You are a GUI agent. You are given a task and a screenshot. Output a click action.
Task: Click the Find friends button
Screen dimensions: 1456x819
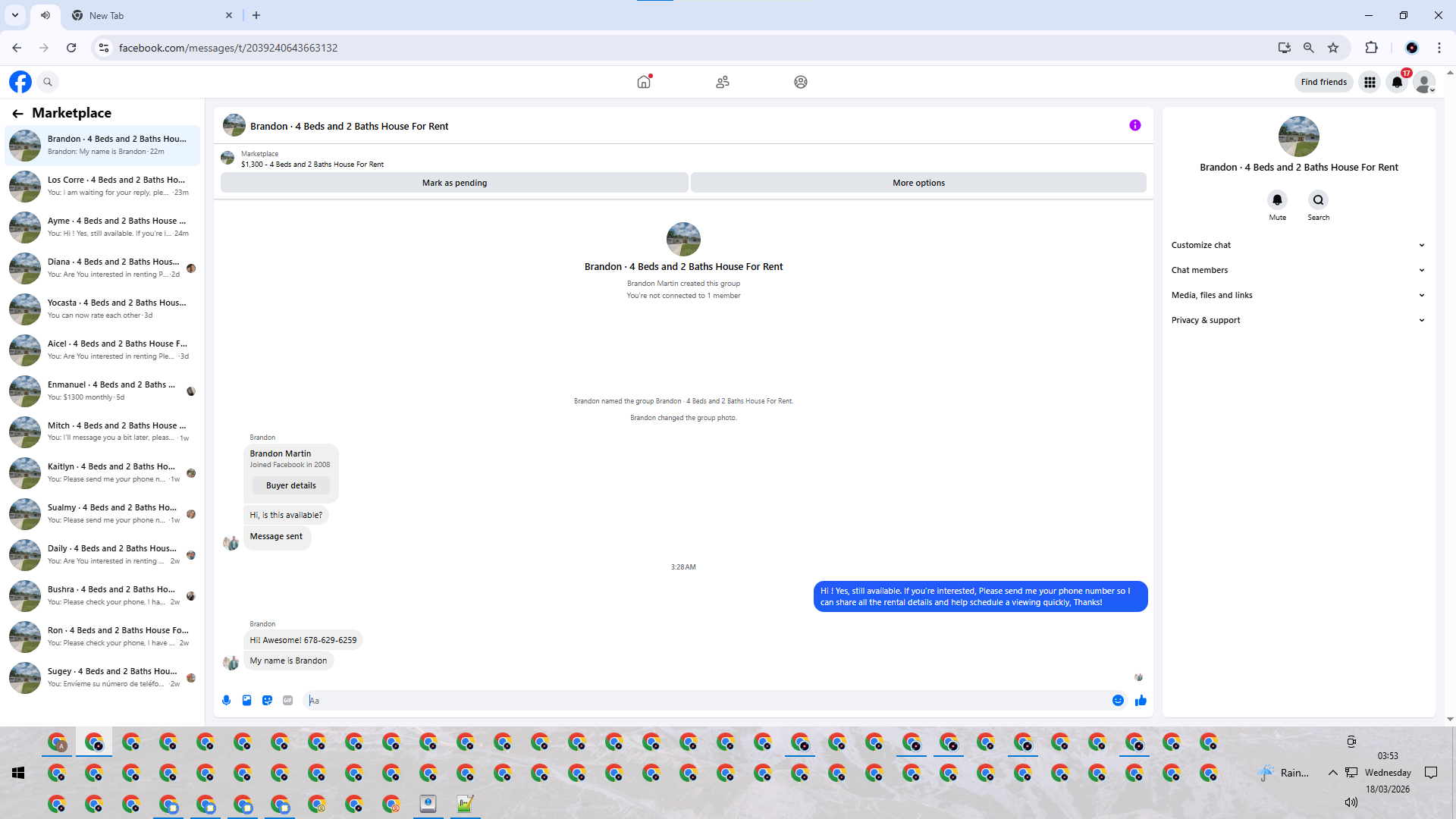click(x=1324, y=82)
